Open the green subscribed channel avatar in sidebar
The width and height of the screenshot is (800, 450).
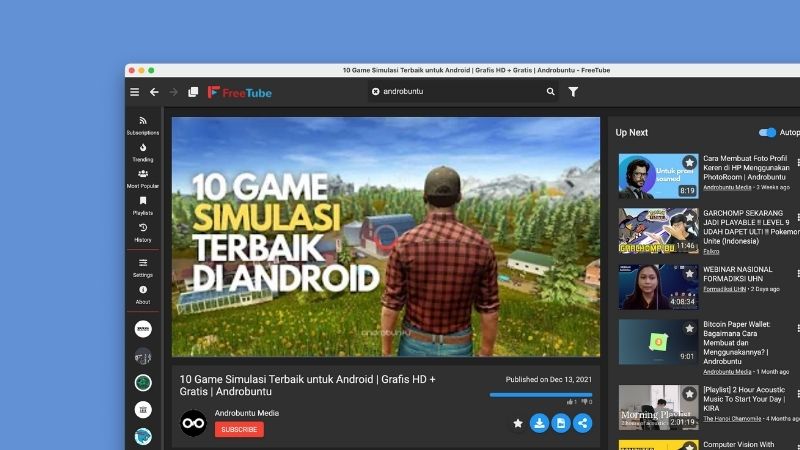click(x=143, y=383)
